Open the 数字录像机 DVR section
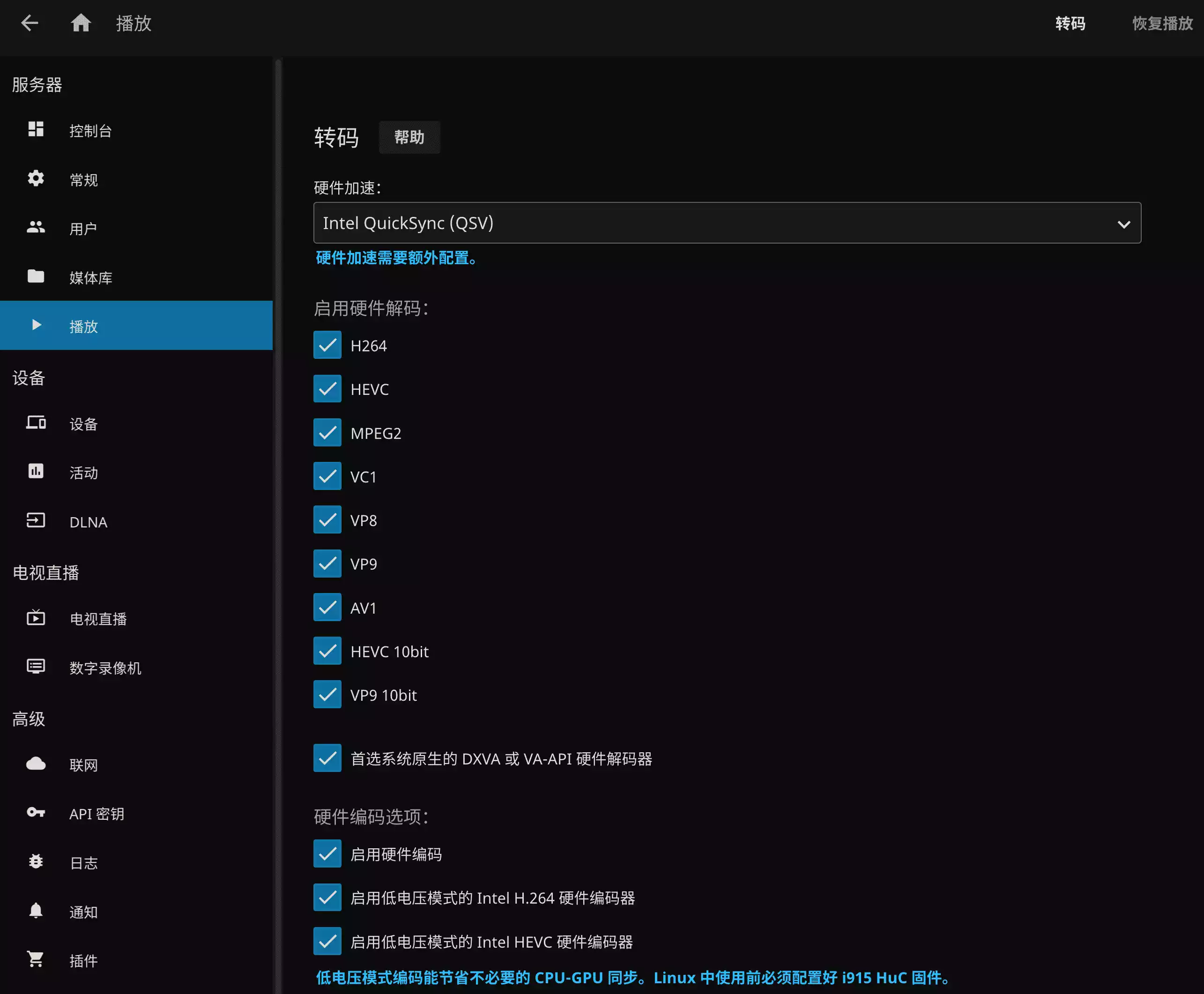 pyautogui.click(x=105, y=668)
